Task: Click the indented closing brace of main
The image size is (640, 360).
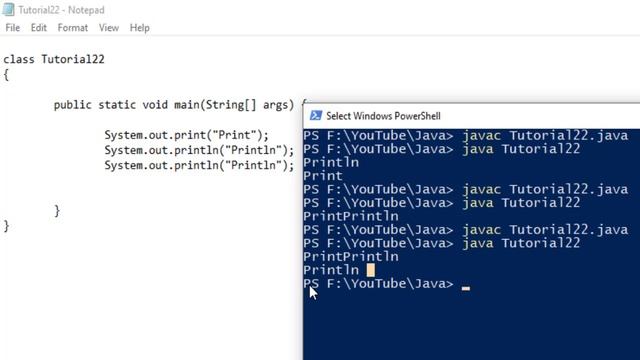Action: pyautogui.click(x=57, y=211)
